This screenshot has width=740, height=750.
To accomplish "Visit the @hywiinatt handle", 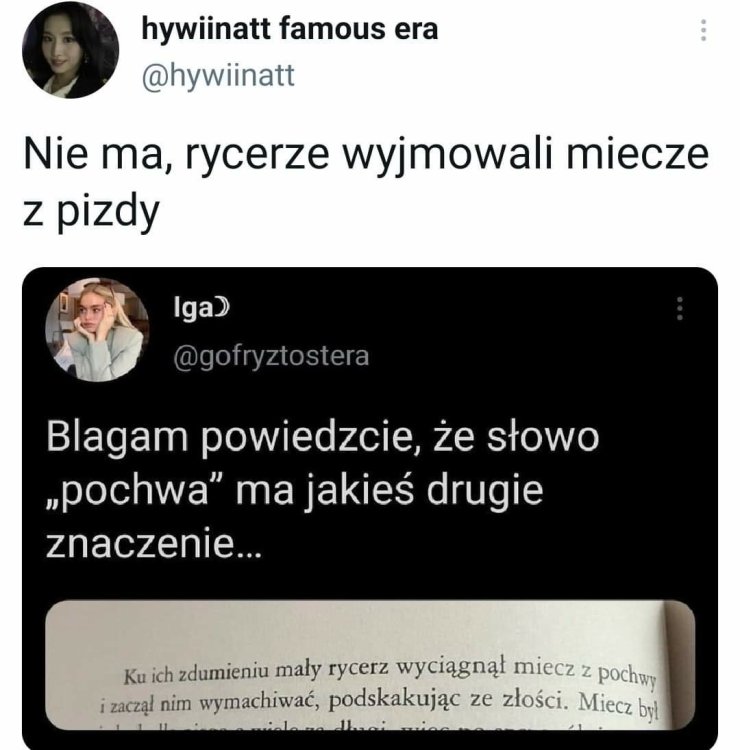I will 218,76.
